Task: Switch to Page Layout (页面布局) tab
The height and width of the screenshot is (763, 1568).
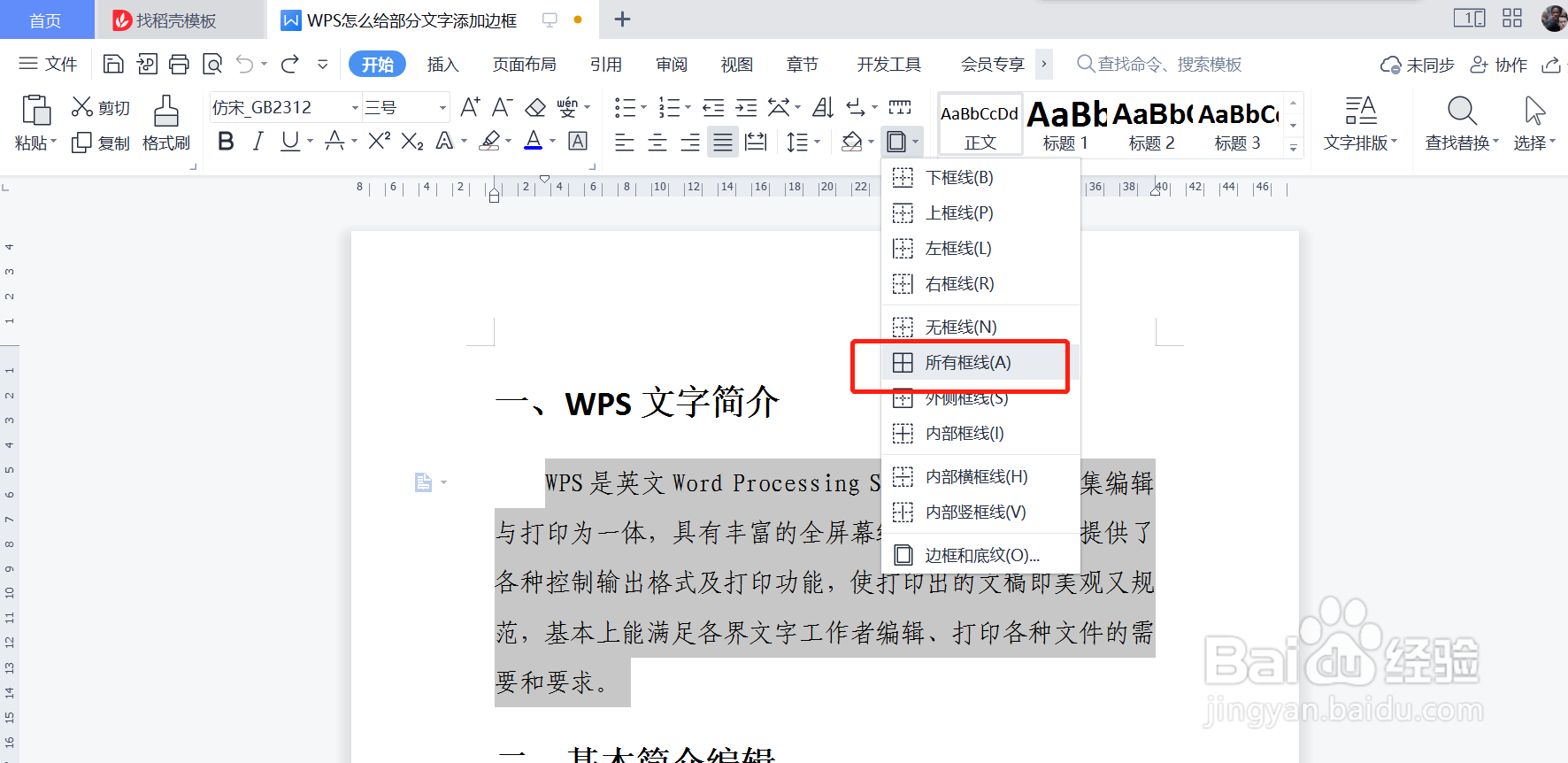Action: (x=524, y=65)
